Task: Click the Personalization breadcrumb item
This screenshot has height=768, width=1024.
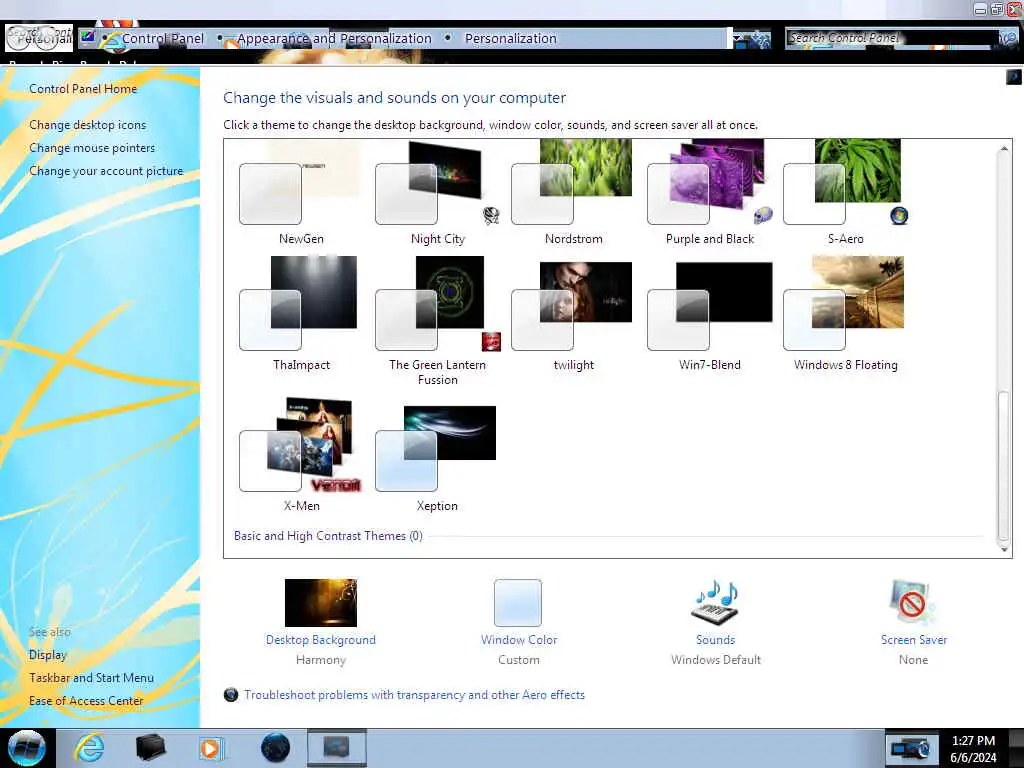Action: coord(511,39)
